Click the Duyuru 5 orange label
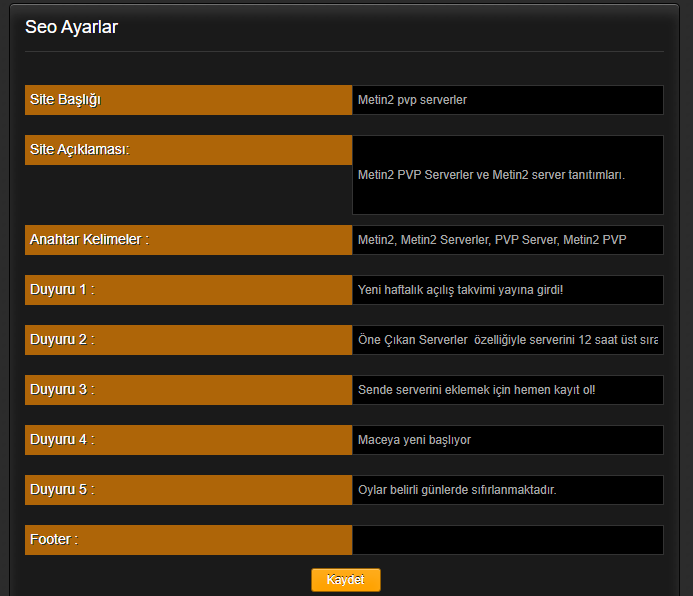Image resolution: width=693 pixels, height=596 pixels. click(x=189, y=490)
